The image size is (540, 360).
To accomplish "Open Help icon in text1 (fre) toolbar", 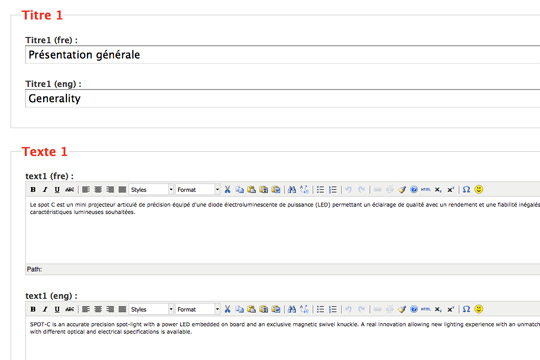I will pos(414,189).
